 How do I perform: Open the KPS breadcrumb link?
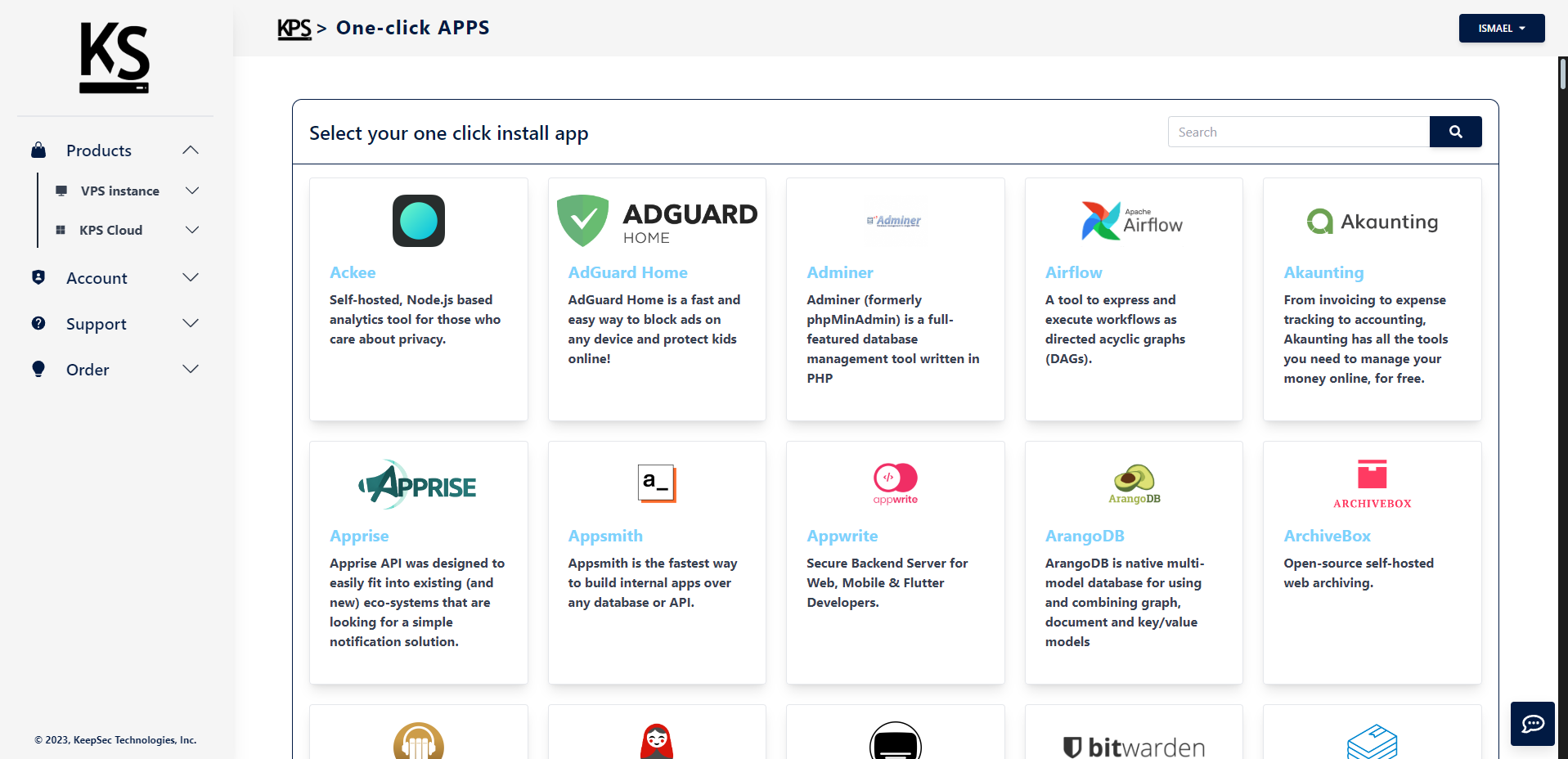click(x=294, y=29)
